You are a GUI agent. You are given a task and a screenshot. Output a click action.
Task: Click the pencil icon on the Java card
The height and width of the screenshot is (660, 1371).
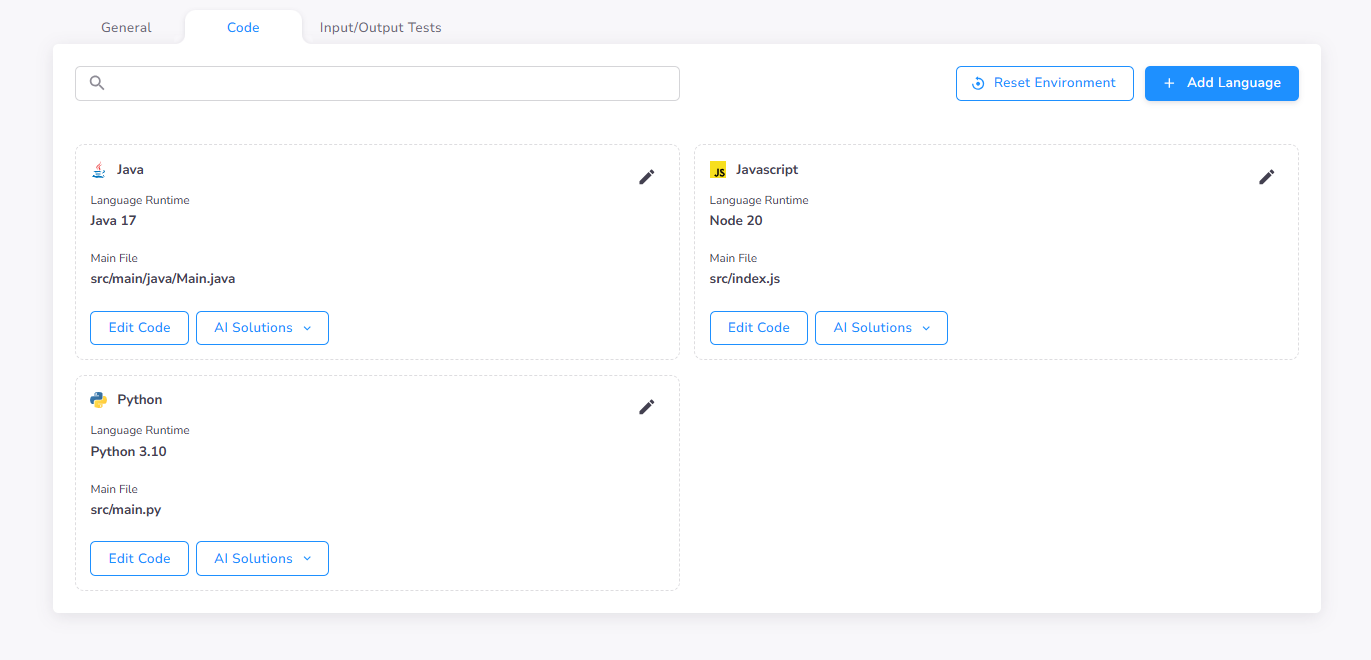click(x=647, y=177)
